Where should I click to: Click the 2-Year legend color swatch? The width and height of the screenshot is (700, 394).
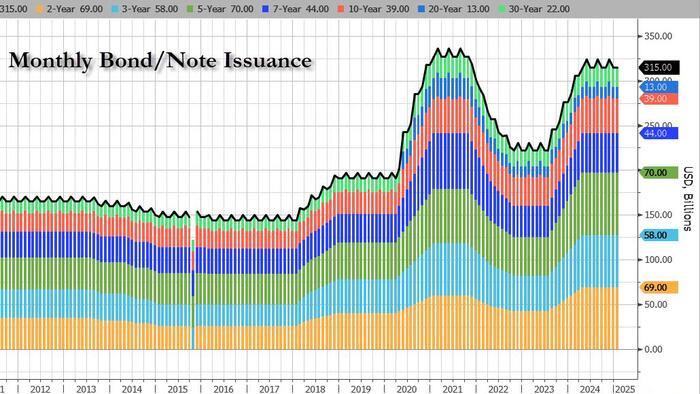[x=39, y=9]
